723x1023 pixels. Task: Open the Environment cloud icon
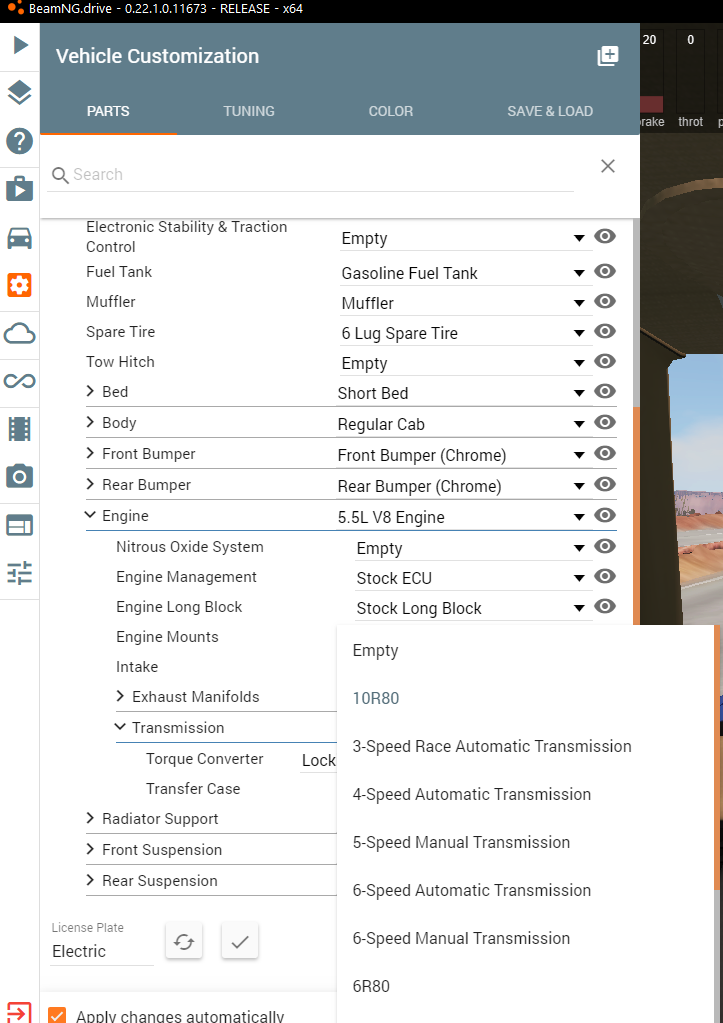pos(20,334)
